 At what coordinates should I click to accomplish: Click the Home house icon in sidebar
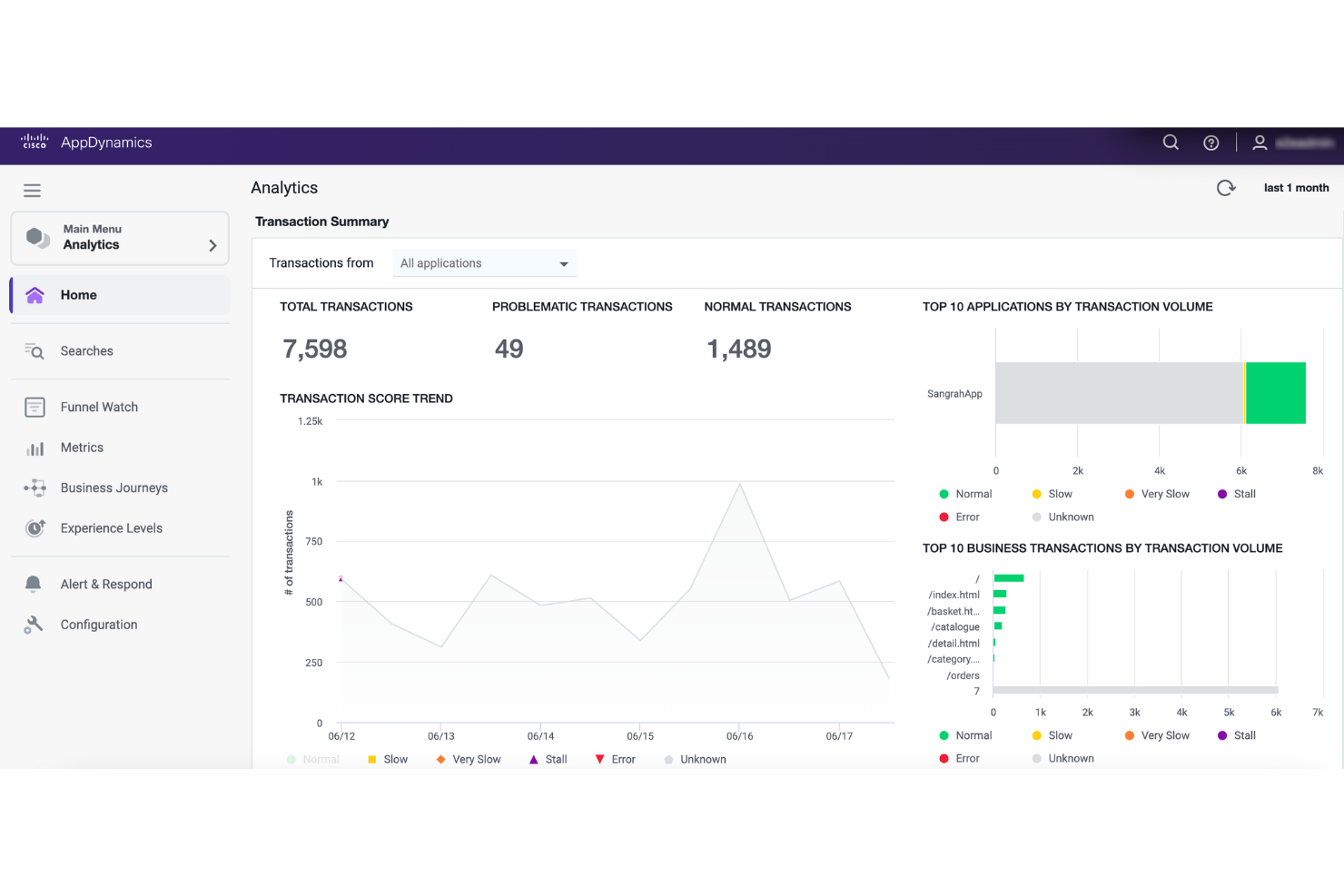coord(35,295)
